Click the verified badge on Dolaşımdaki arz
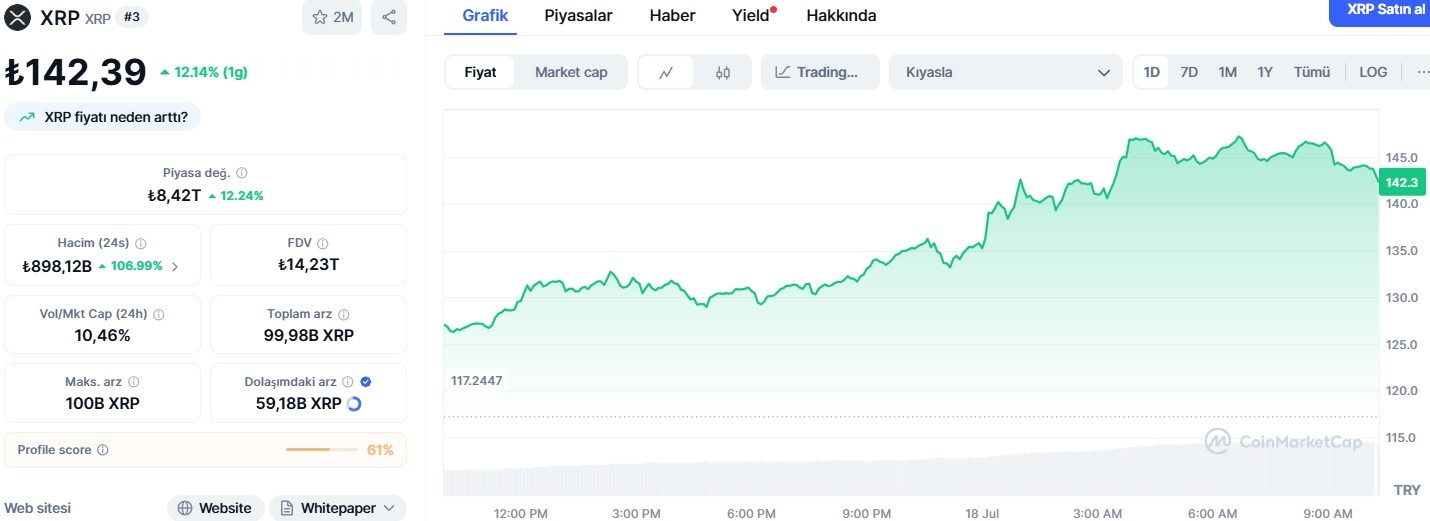Viewport: 1430px width, 521px height. 365,382
